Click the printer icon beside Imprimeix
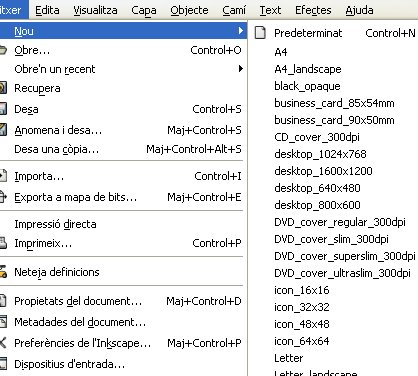 pyautogui.click(x=3, y=243)
